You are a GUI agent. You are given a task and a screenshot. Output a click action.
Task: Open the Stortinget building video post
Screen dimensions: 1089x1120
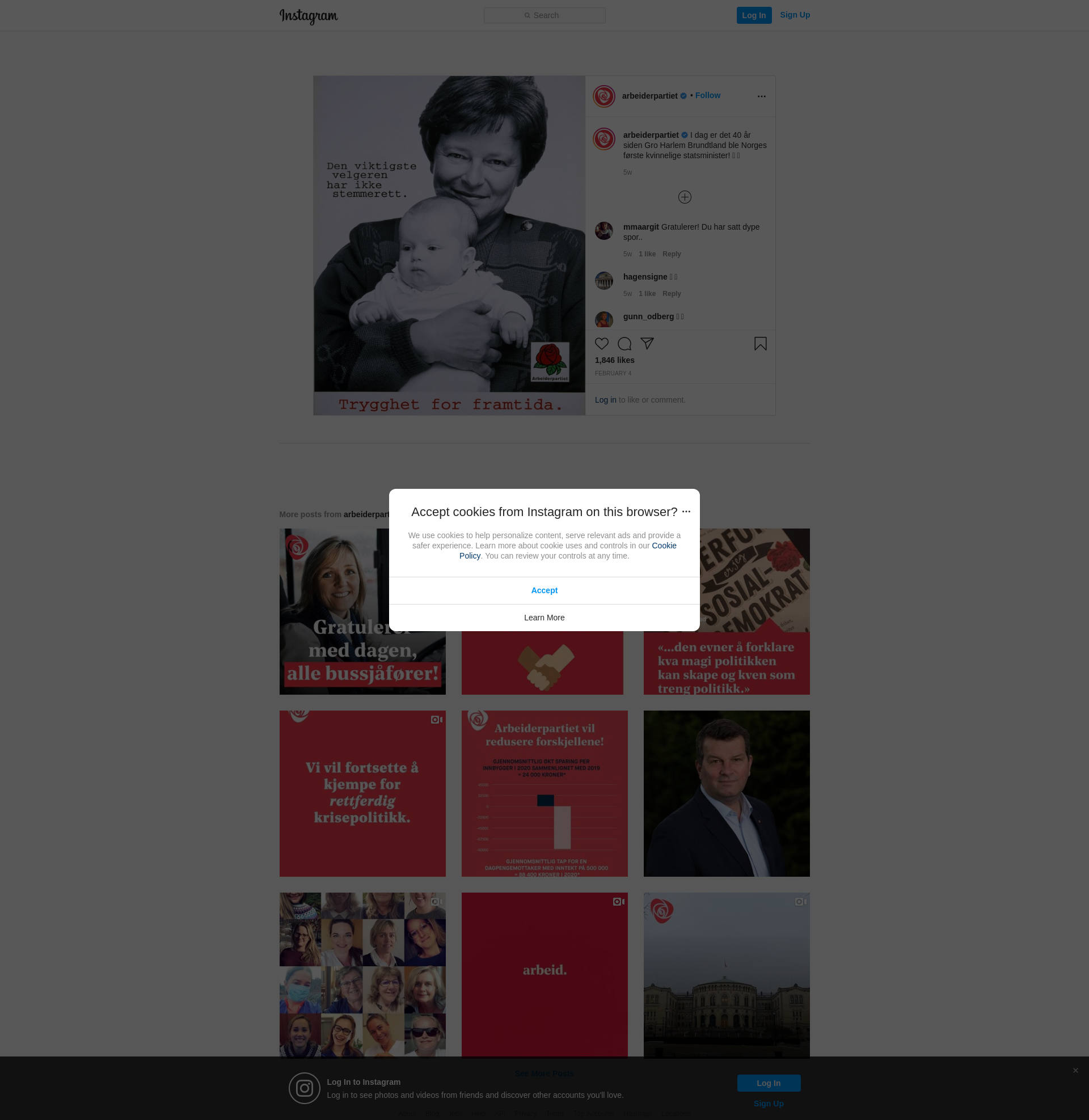[x=727, y=975]
